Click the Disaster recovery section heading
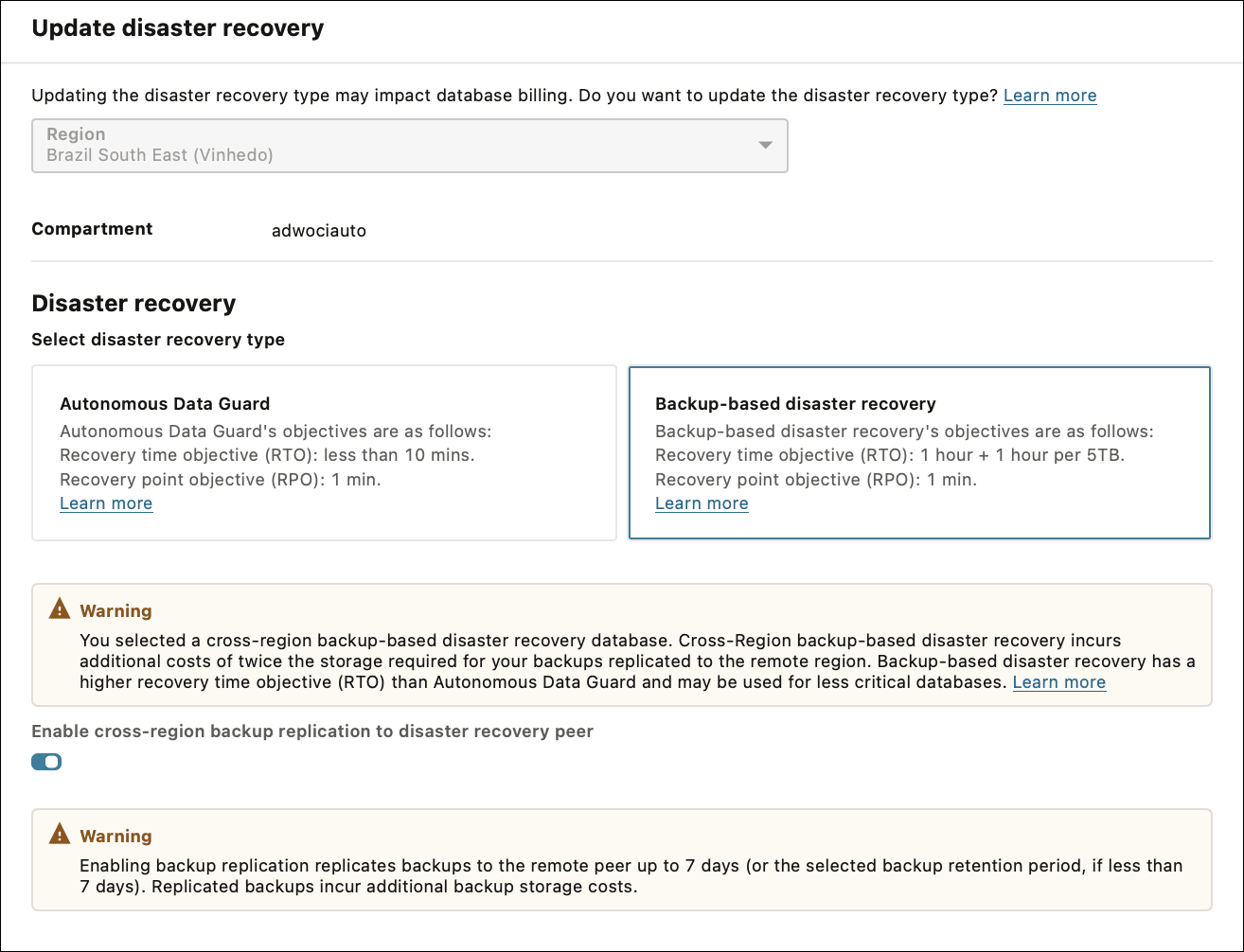Screen dimensions: 1244x952 tap(133, 303)
